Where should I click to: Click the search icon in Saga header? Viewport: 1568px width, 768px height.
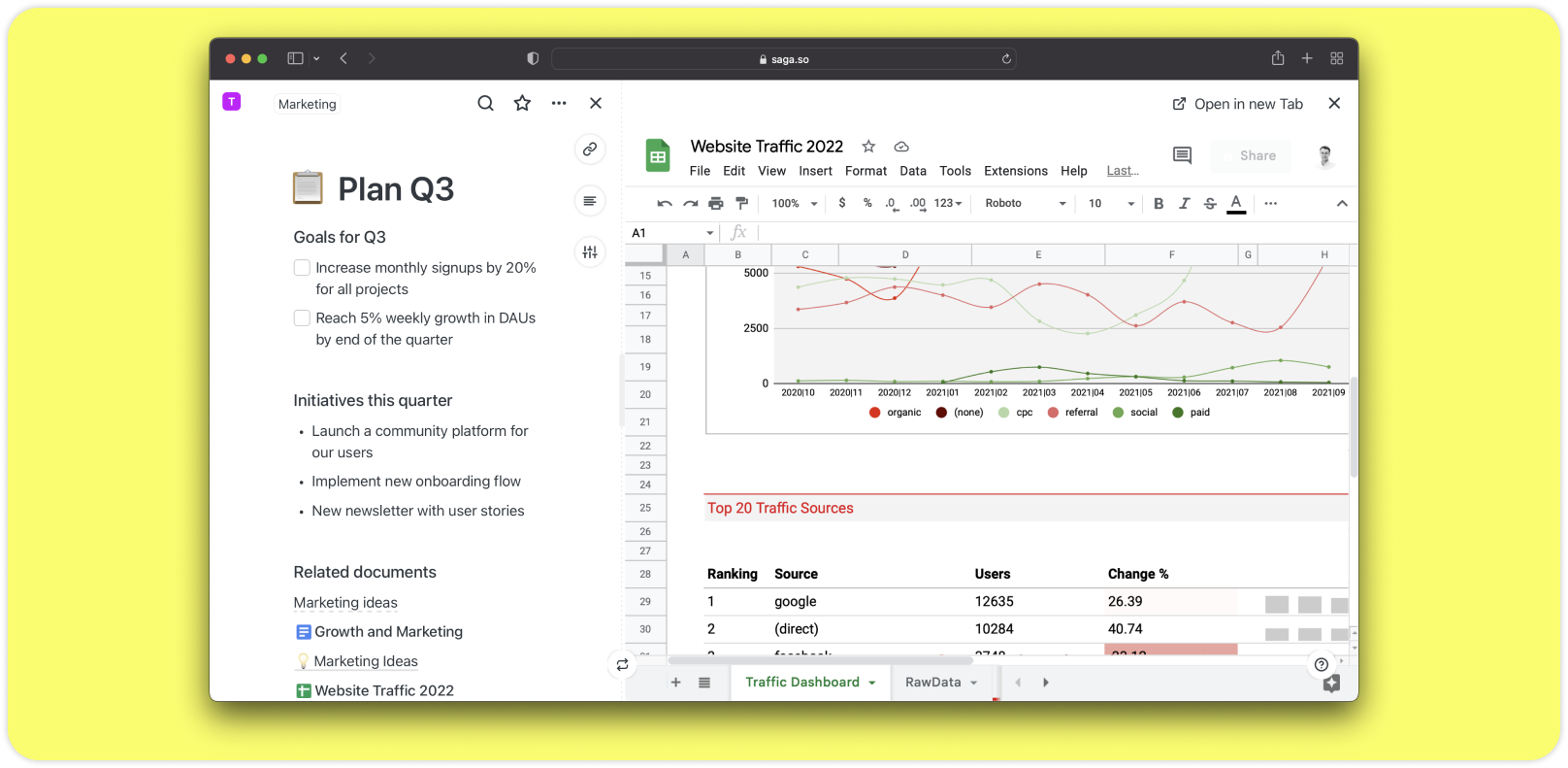pos(485,103)
